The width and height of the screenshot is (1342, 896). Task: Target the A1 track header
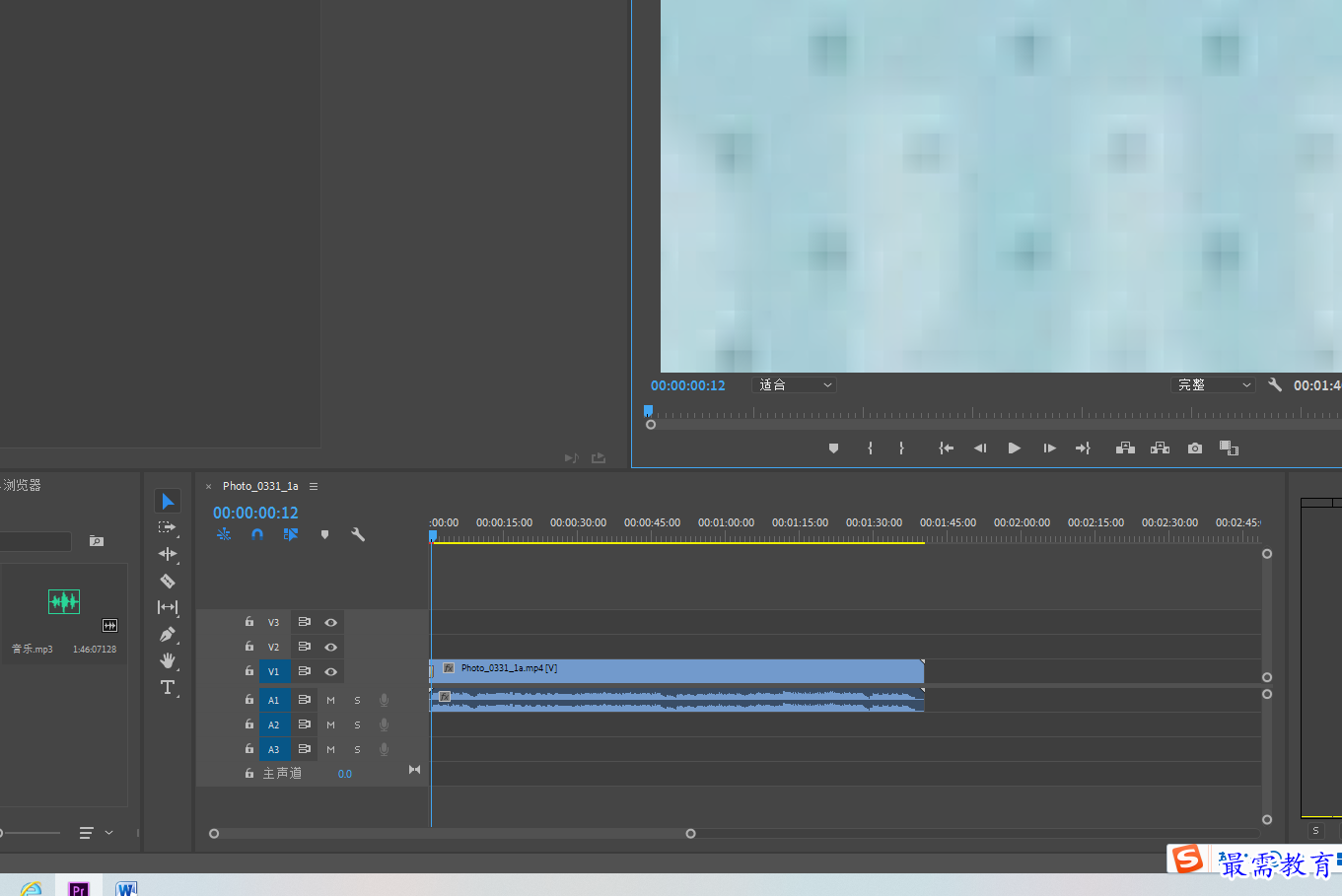274,701
